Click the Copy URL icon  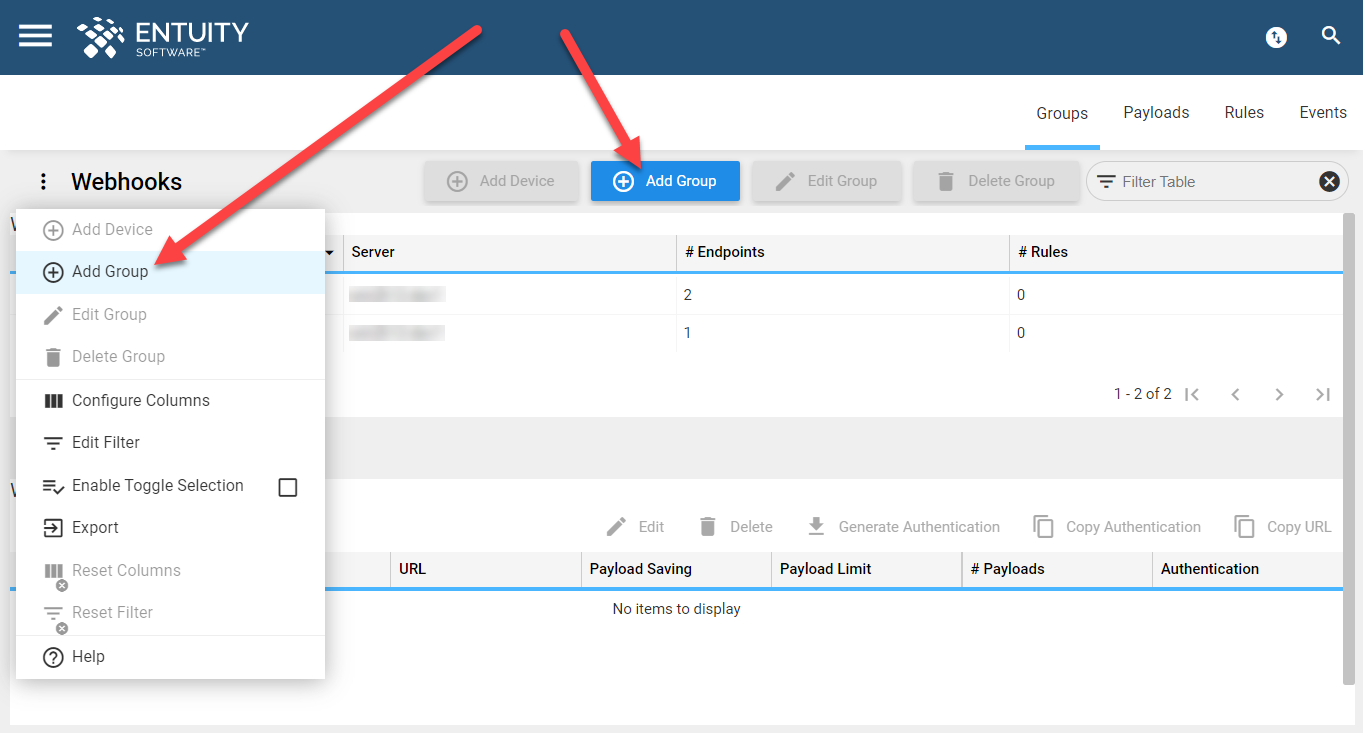tap(1245, 526)
